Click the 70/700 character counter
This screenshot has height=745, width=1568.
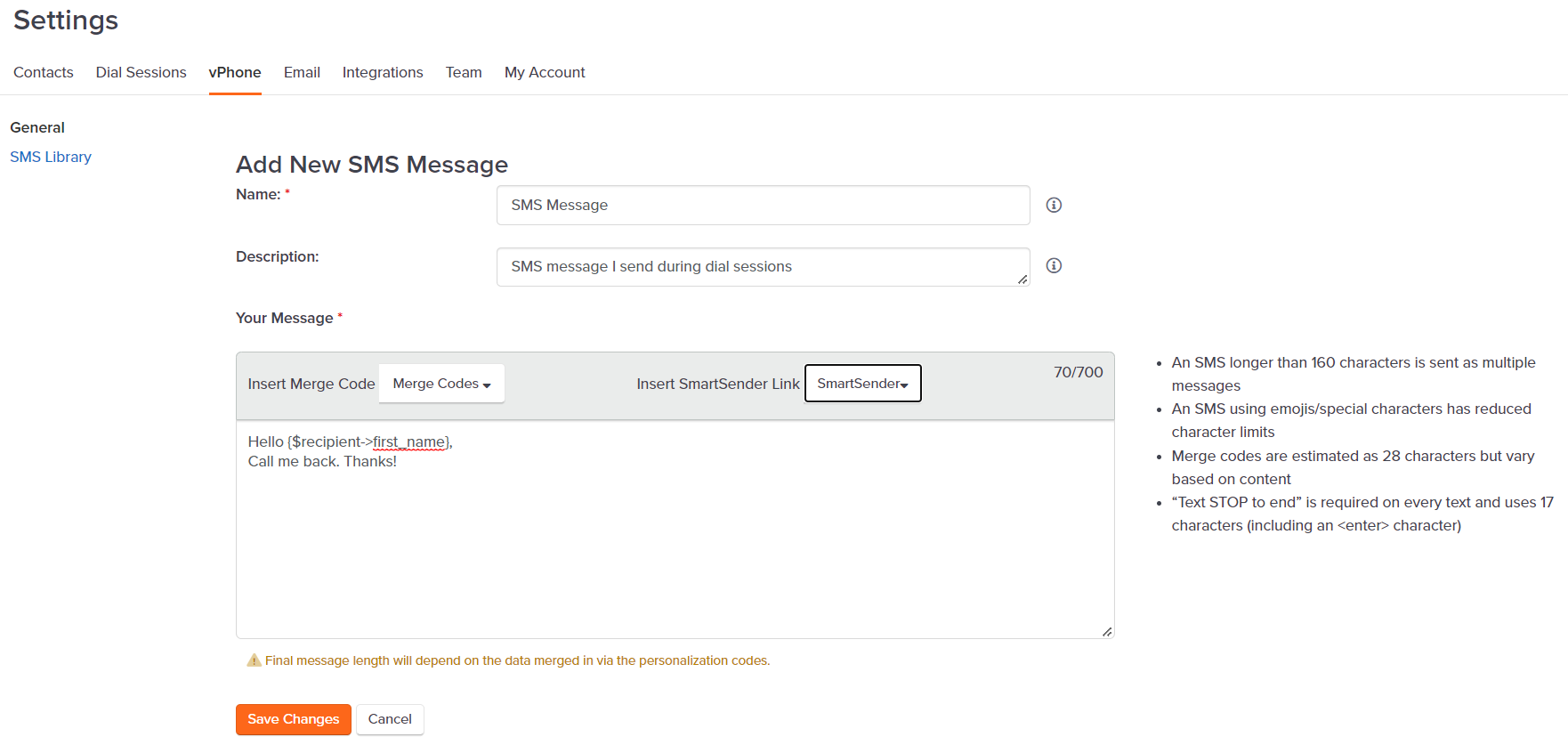coord(1079,372)
